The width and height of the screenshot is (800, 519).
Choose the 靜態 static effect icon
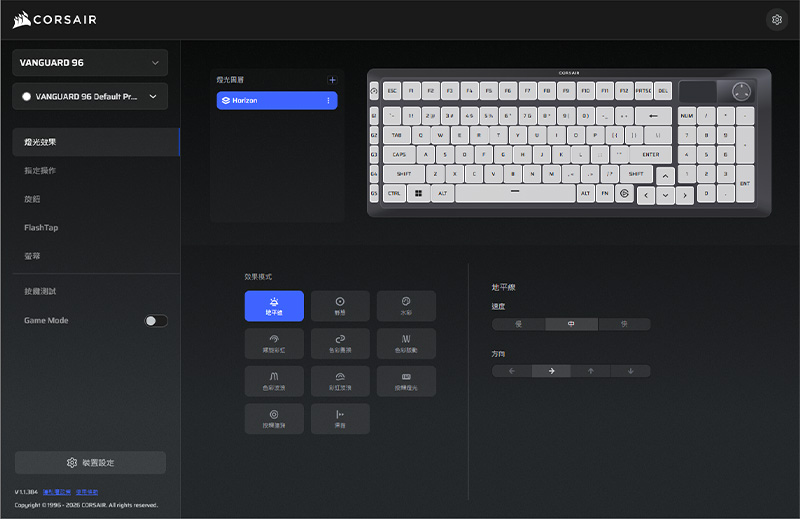340,305
